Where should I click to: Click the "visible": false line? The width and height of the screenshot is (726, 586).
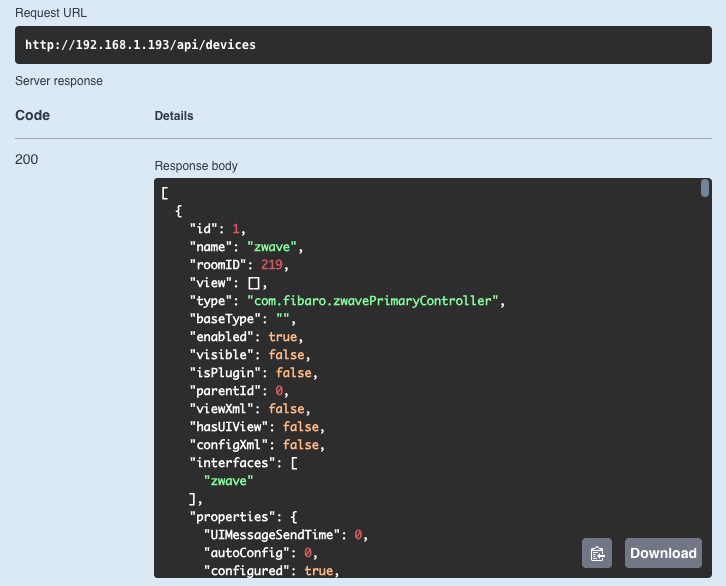[x=250, y=355]
